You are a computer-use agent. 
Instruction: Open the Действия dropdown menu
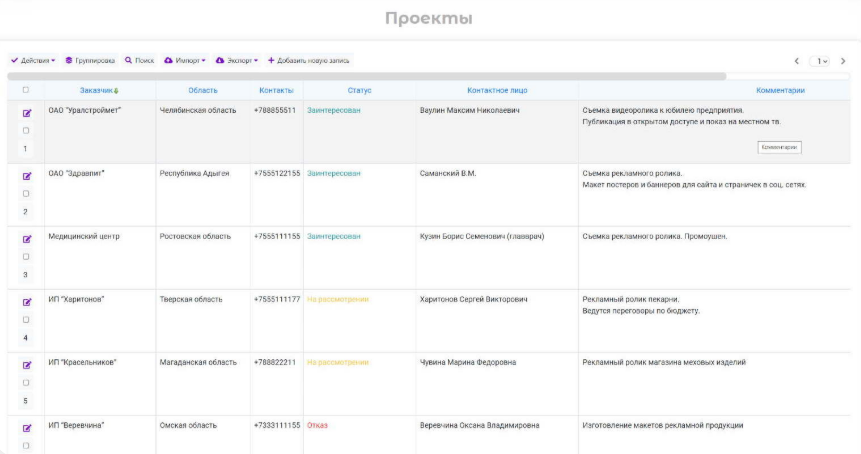(x=33, y=60)
